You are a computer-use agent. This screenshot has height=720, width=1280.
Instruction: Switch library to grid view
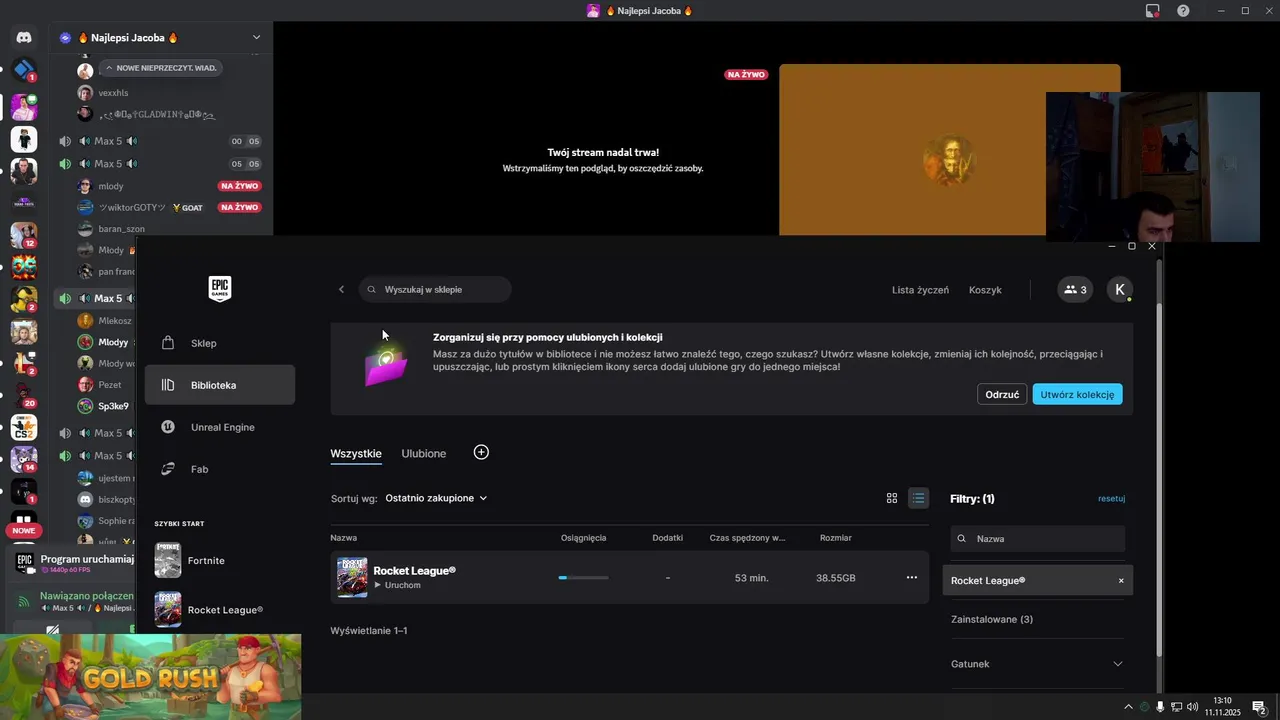pyautogui.click(x=892, y=498)
